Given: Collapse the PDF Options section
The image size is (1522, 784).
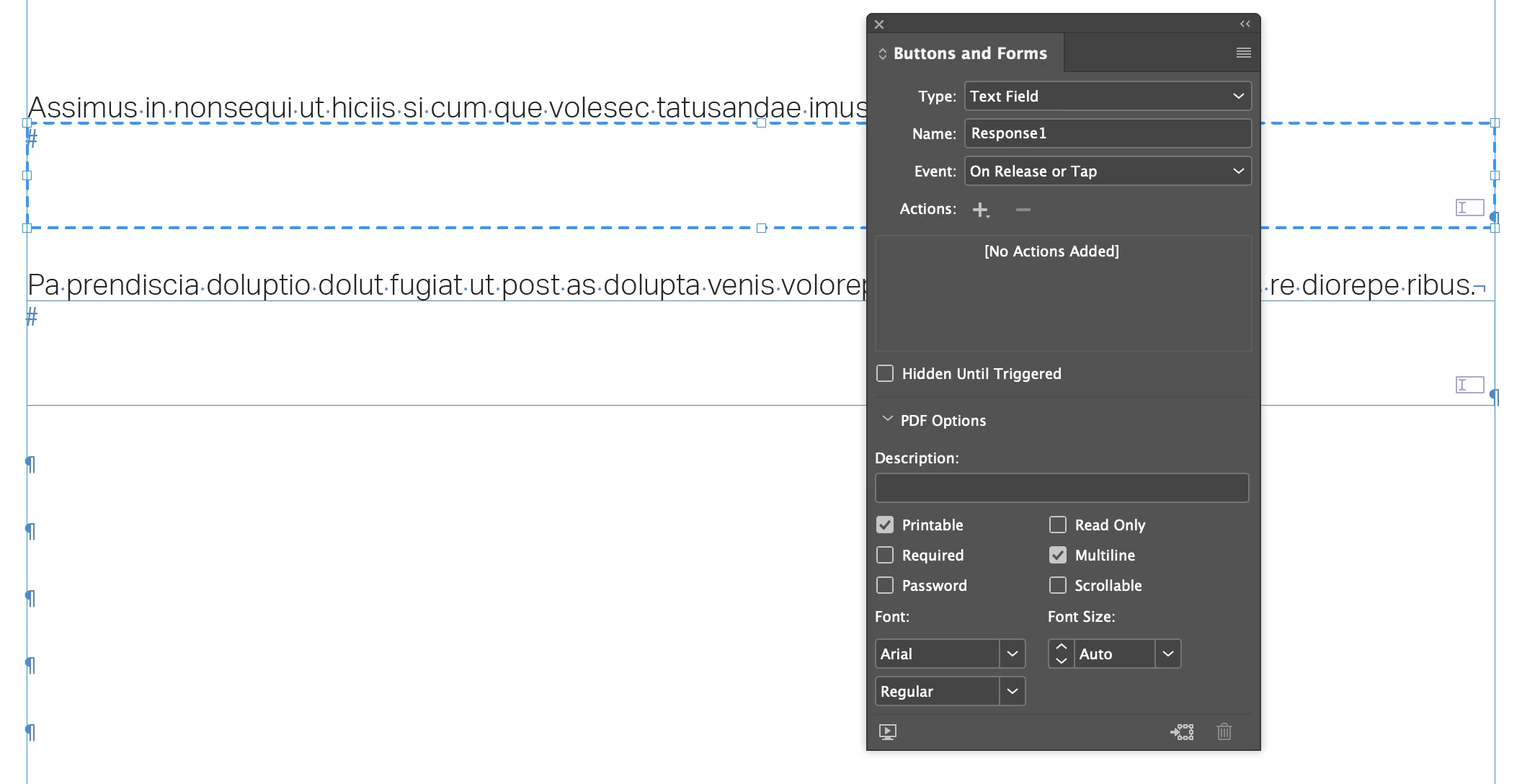Looking at the screenshot, I should click(x=888, y=419).
